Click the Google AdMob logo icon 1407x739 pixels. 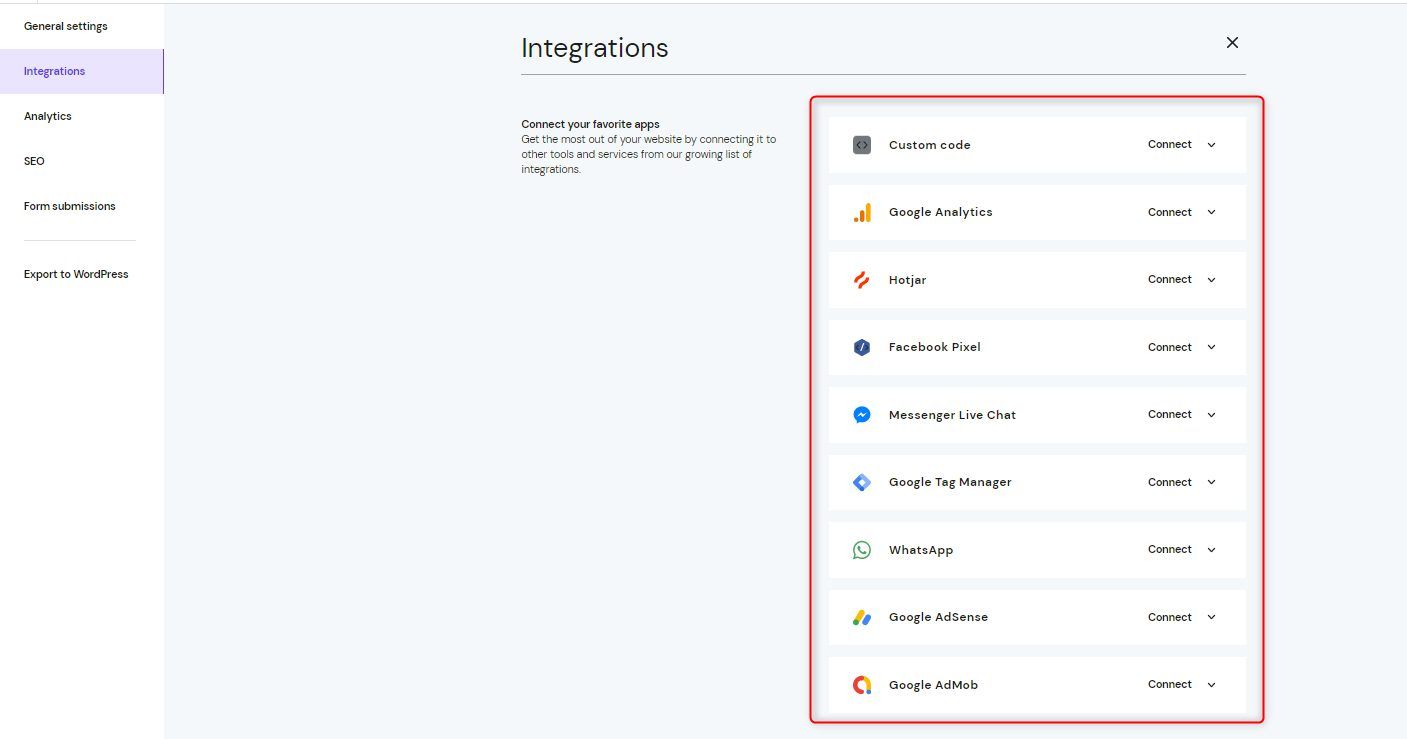862,685
